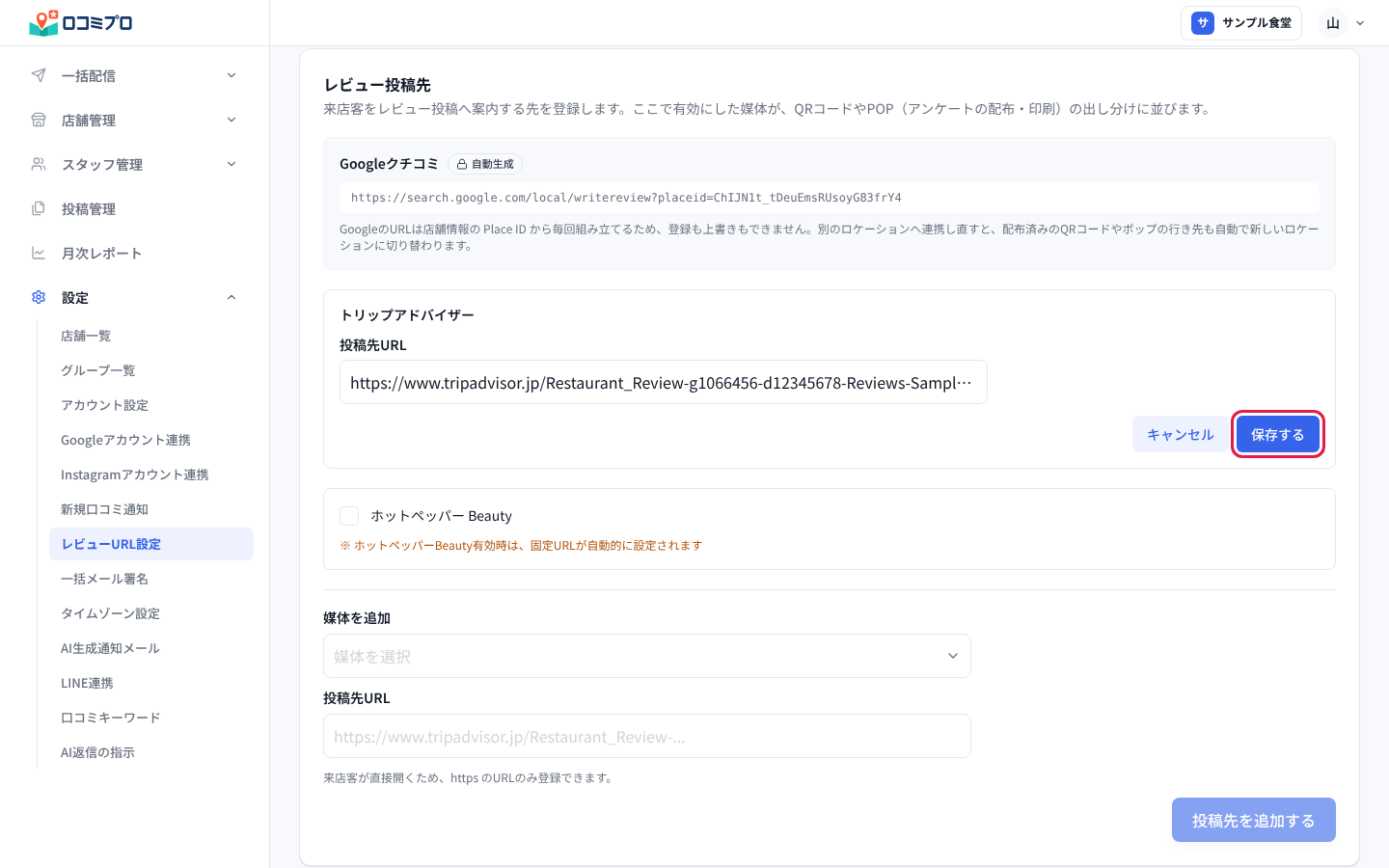Open Googleアカウント連携 settings
This screenshot has width=1389, height=868.
[x=151, y=440]
